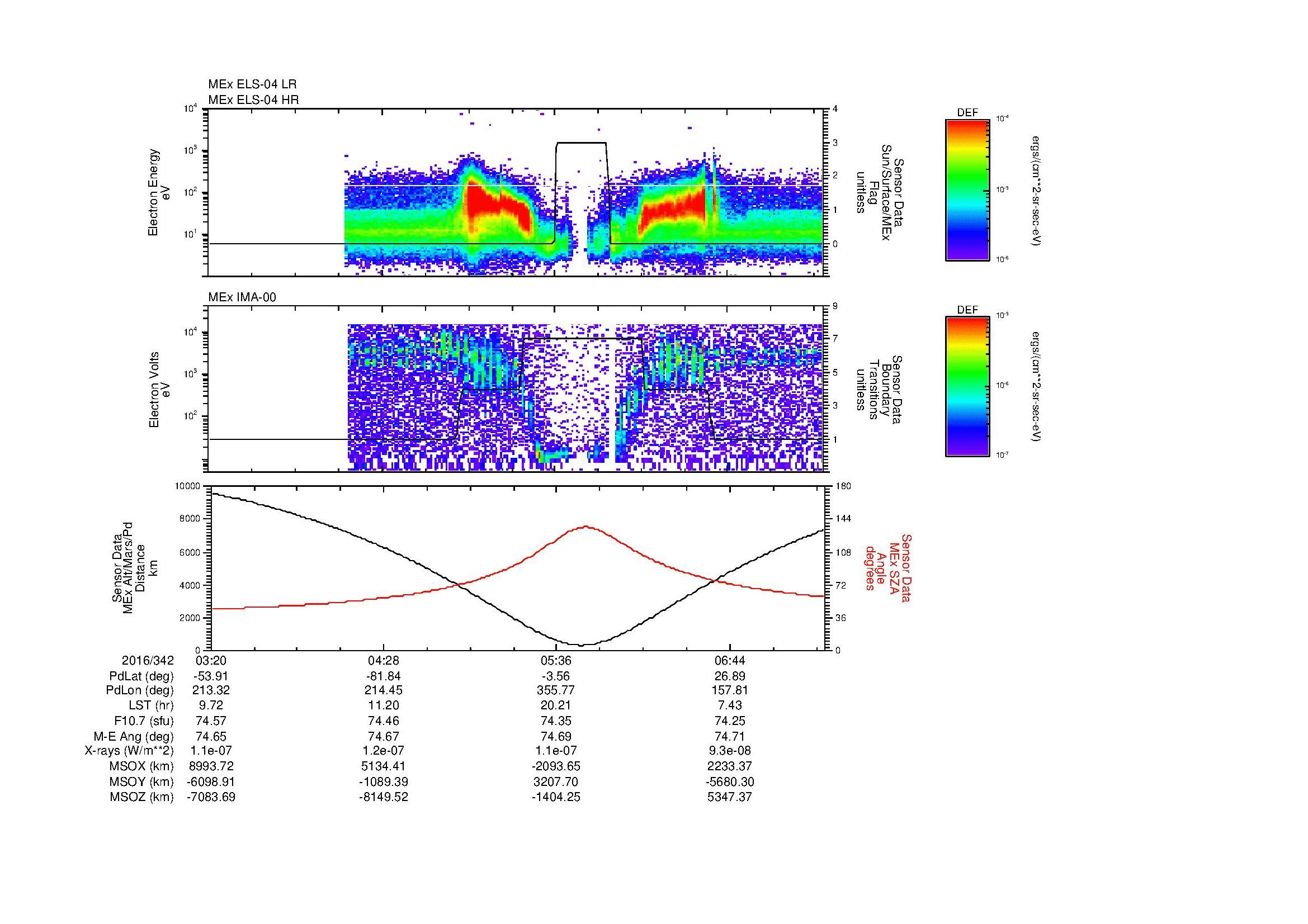Click the 'Boundary Transitions' axis title

pyautogui.click(x=880, y=390)
